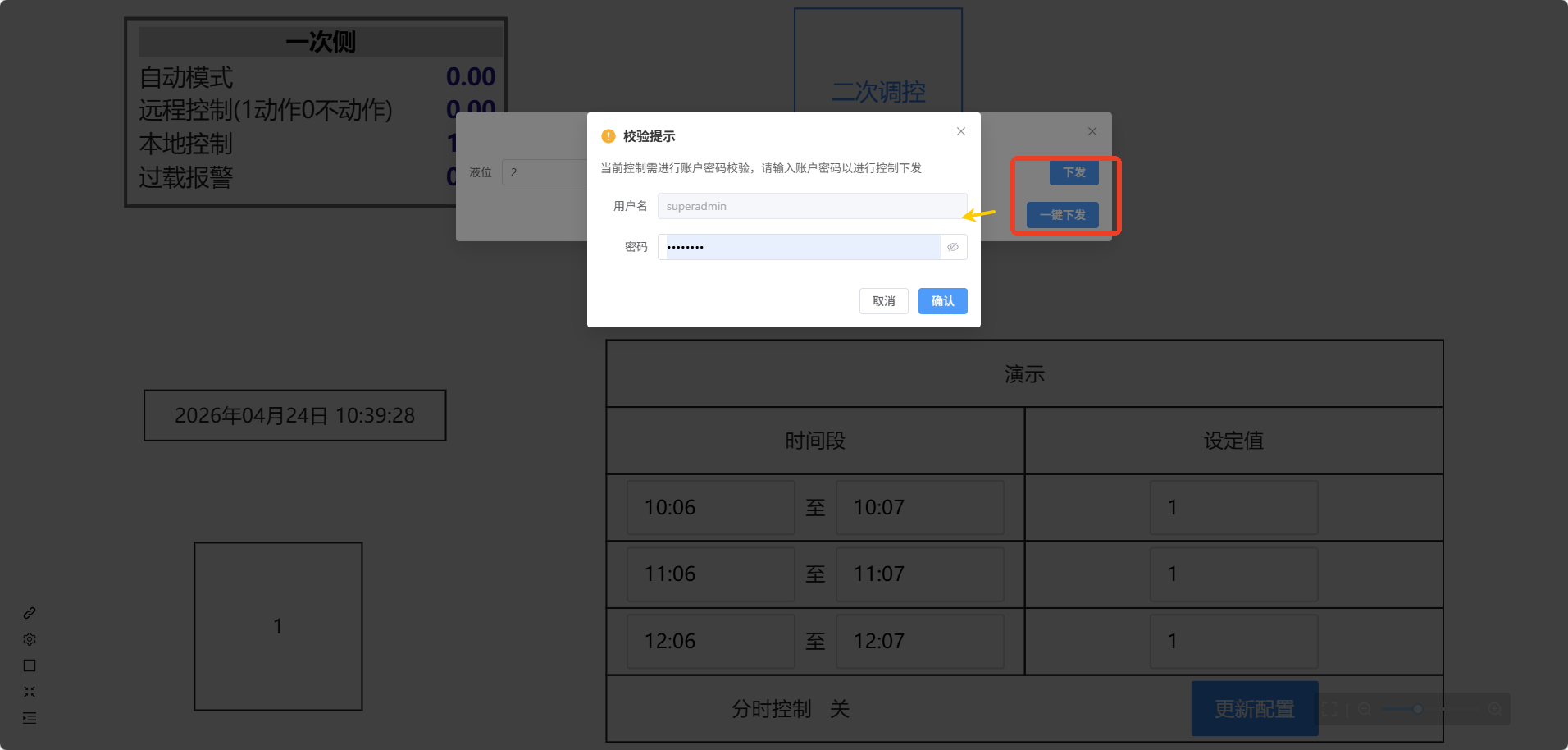Click the collapse arrows icon in left sidebar
Image resolution: width=1568 pixels, height=750 pixels.
30,692
